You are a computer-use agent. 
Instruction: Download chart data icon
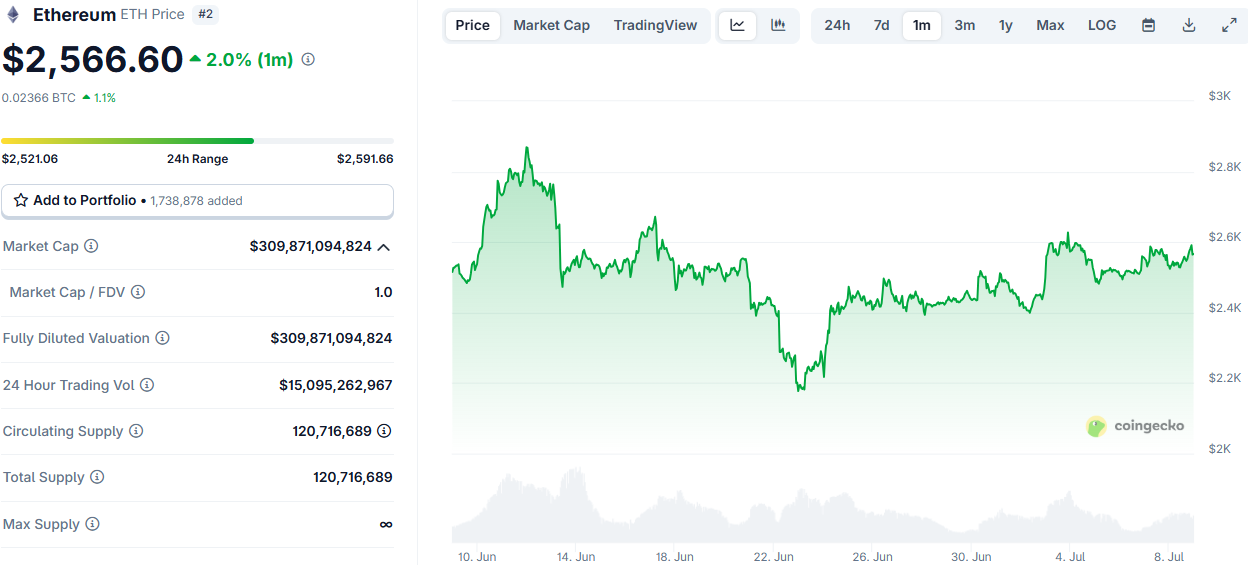point(1189,25)
